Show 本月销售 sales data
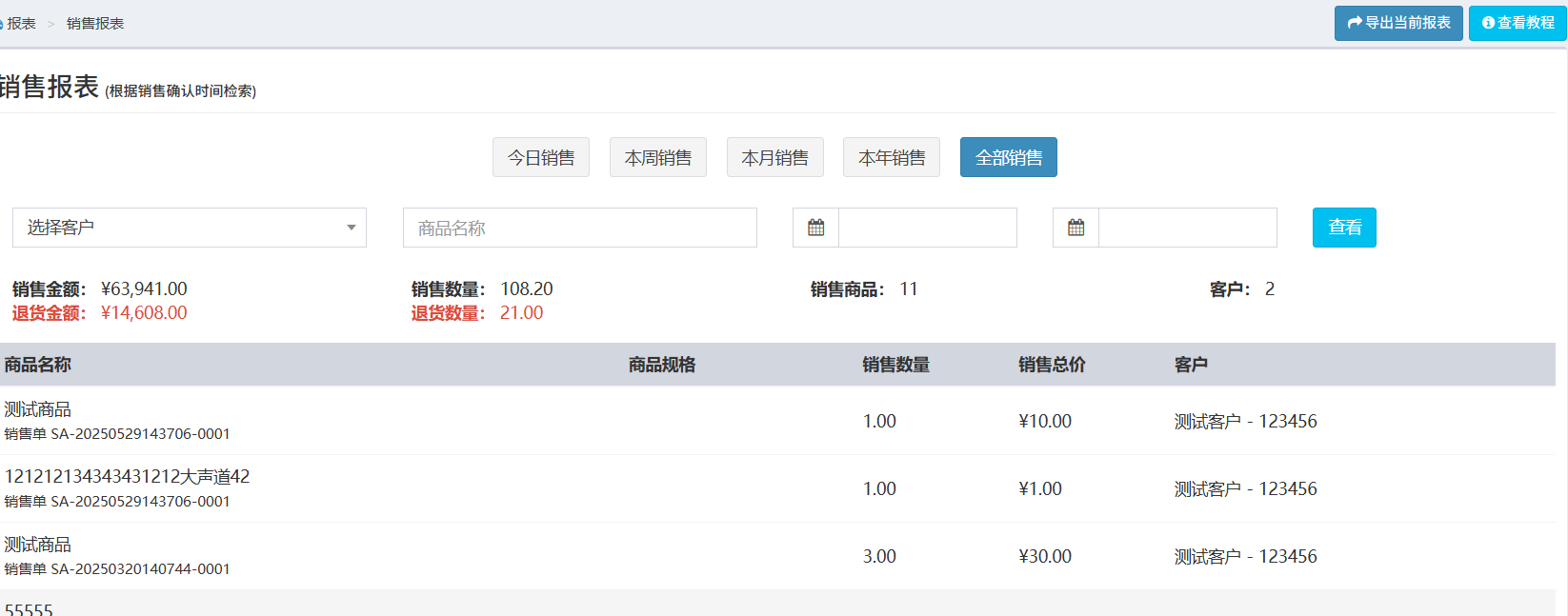The height and width of the screenshot is (616, 1568). tap(774, 158)
